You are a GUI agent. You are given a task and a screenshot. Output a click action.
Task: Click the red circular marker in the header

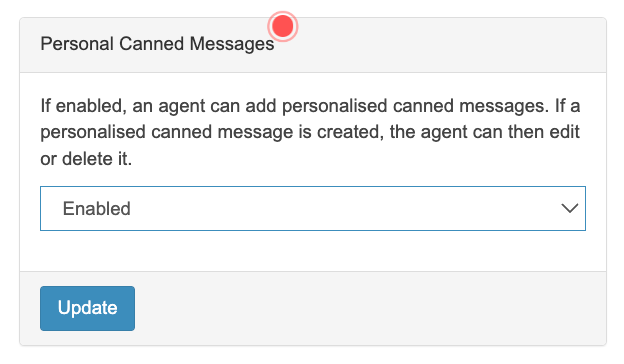pos(283,26)
